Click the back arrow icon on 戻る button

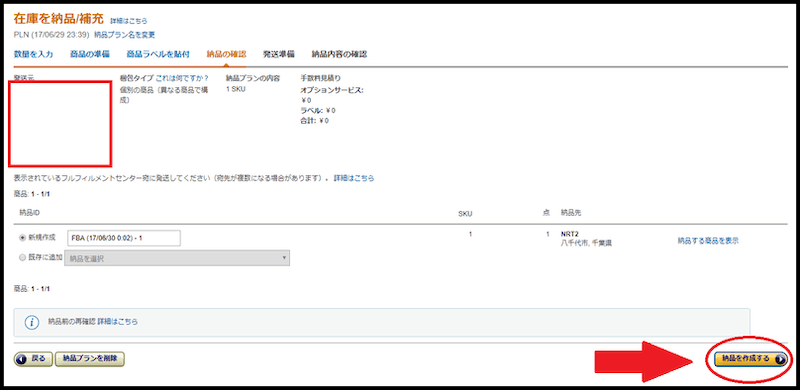(21, 358)
